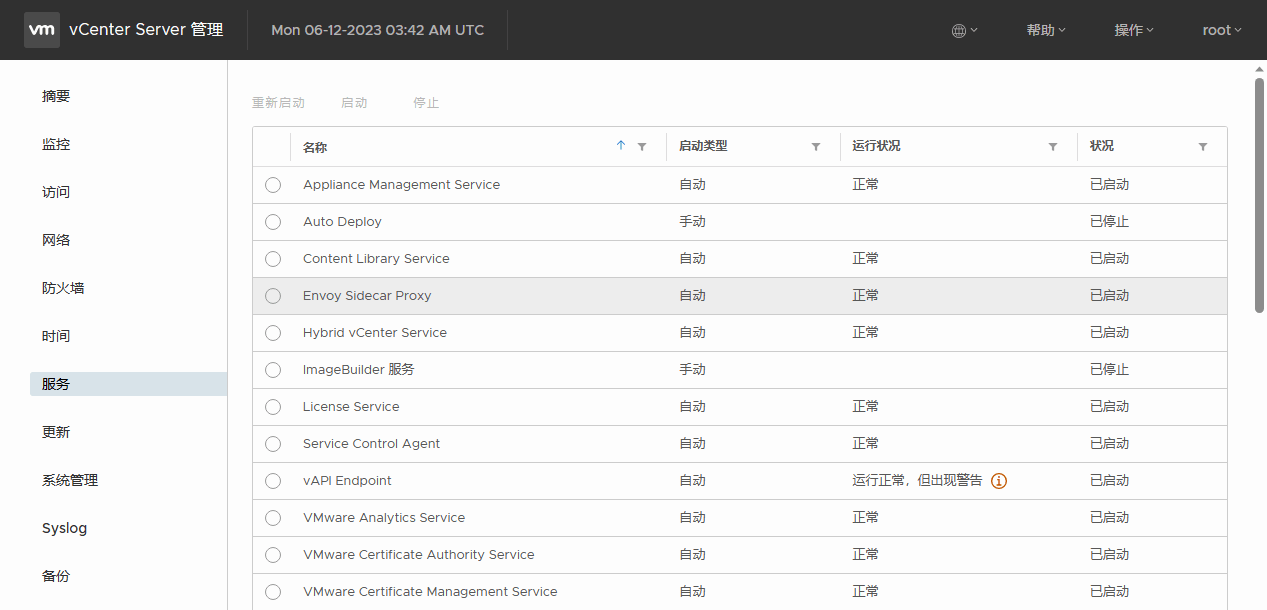The image size is (1267, 610).
Task: Select the Content Library Service radio button
Action: [x=273, y=259]
